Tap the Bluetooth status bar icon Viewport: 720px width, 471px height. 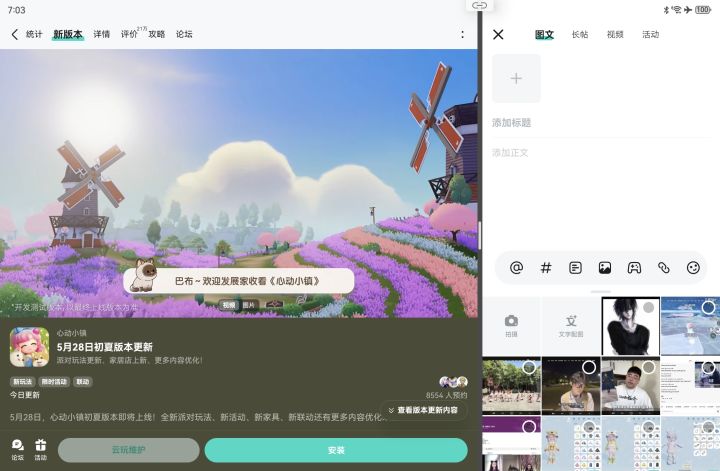(x=666, y=10)
